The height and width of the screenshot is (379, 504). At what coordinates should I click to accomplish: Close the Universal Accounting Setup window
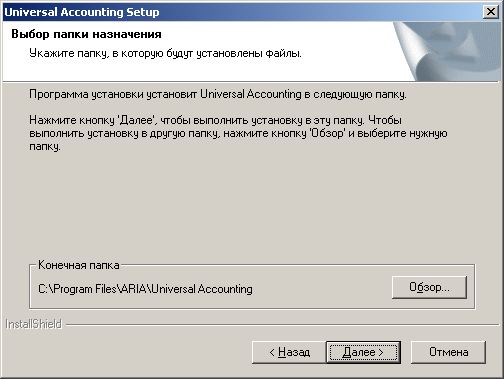pyautogui.click(x=491, y=12)
